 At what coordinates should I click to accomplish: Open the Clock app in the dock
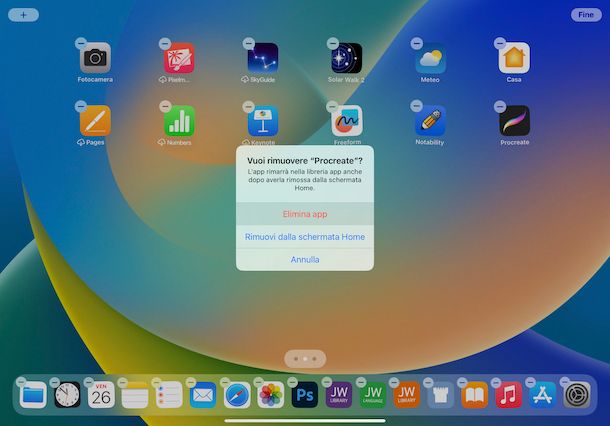click(67, 395)
